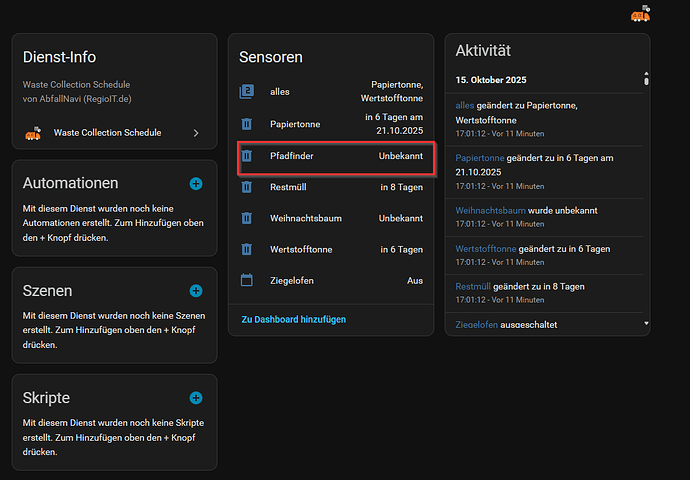Screen dimensions: 690x480
Task: Click the Pfadfinder trash can icon
Action: point(247,157)
